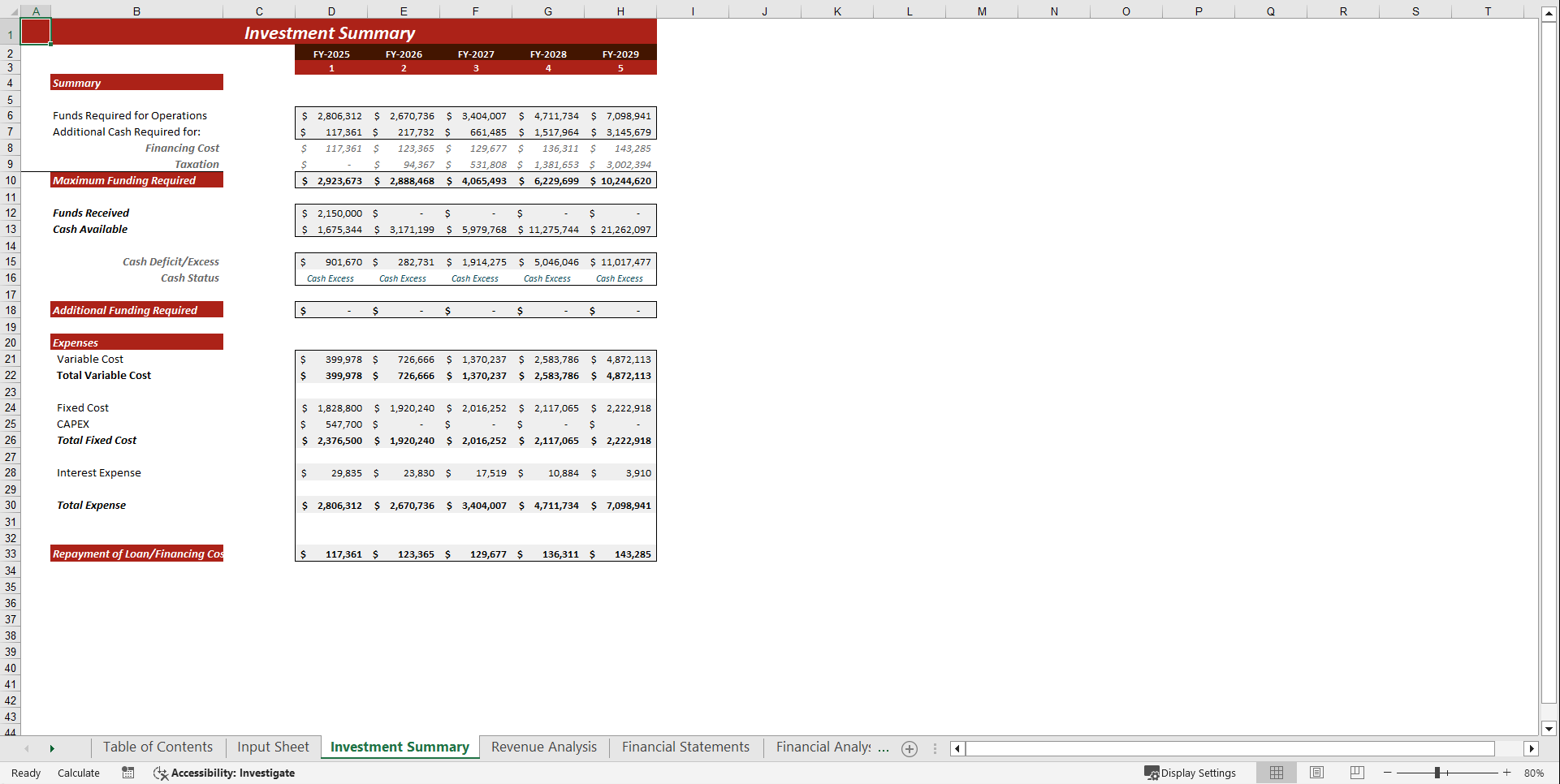Select the Table of Contents sheet

[158, 747]
